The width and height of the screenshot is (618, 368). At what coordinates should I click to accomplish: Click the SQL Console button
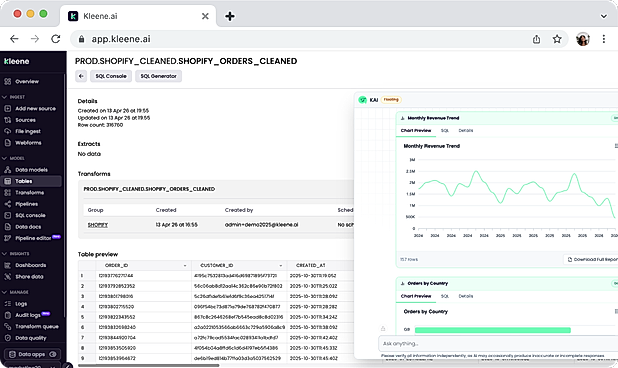111,76
